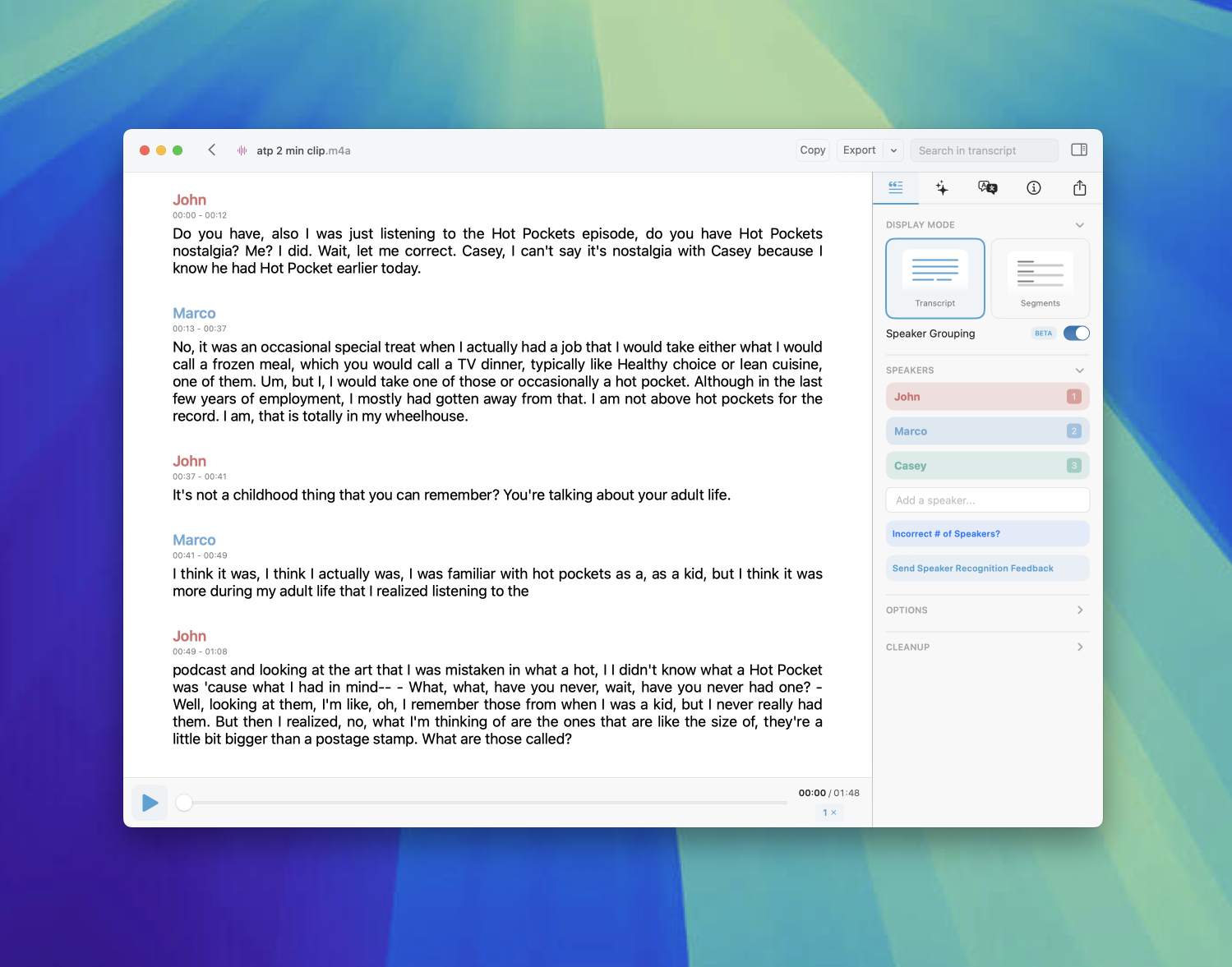Expand the Cleanup section
Screen dimensions: 1232x967
pos(1079,647)
